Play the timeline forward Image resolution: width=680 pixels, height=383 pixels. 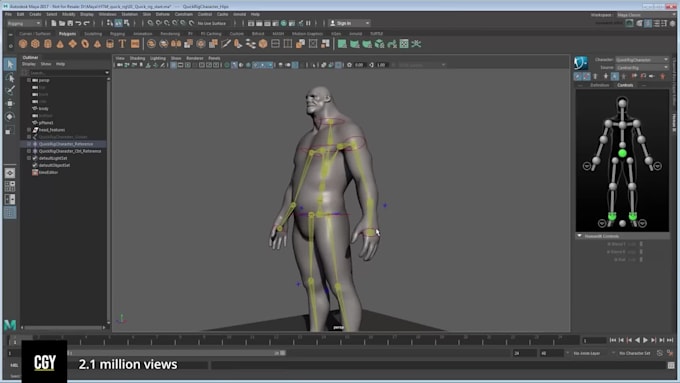(645, 340)
